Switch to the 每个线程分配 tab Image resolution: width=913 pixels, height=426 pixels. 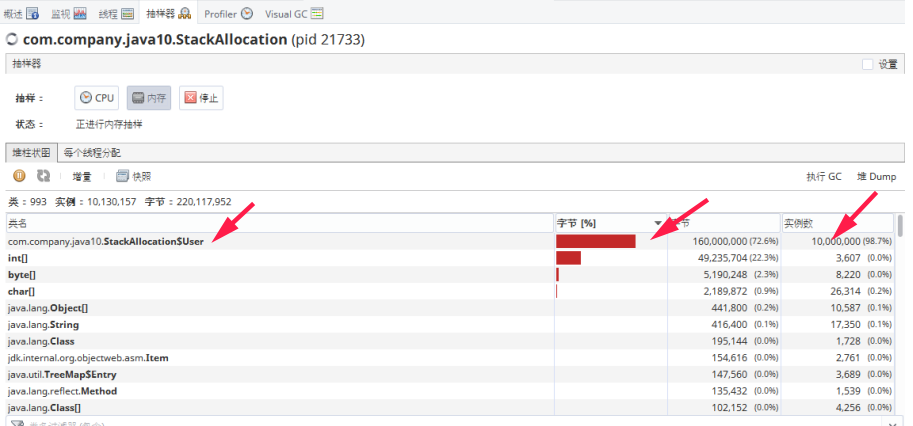pos(92,153)
